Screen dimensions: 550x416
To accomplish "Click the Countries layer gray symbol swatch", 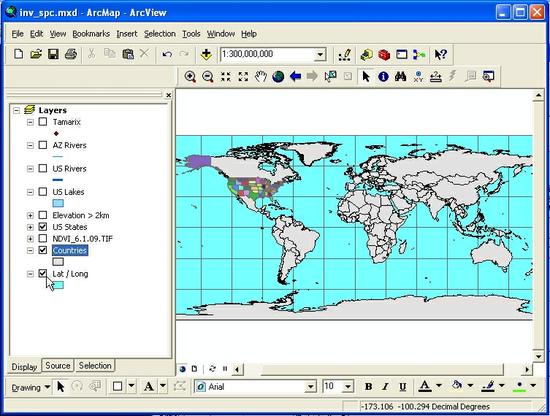I will coord(58,262).
